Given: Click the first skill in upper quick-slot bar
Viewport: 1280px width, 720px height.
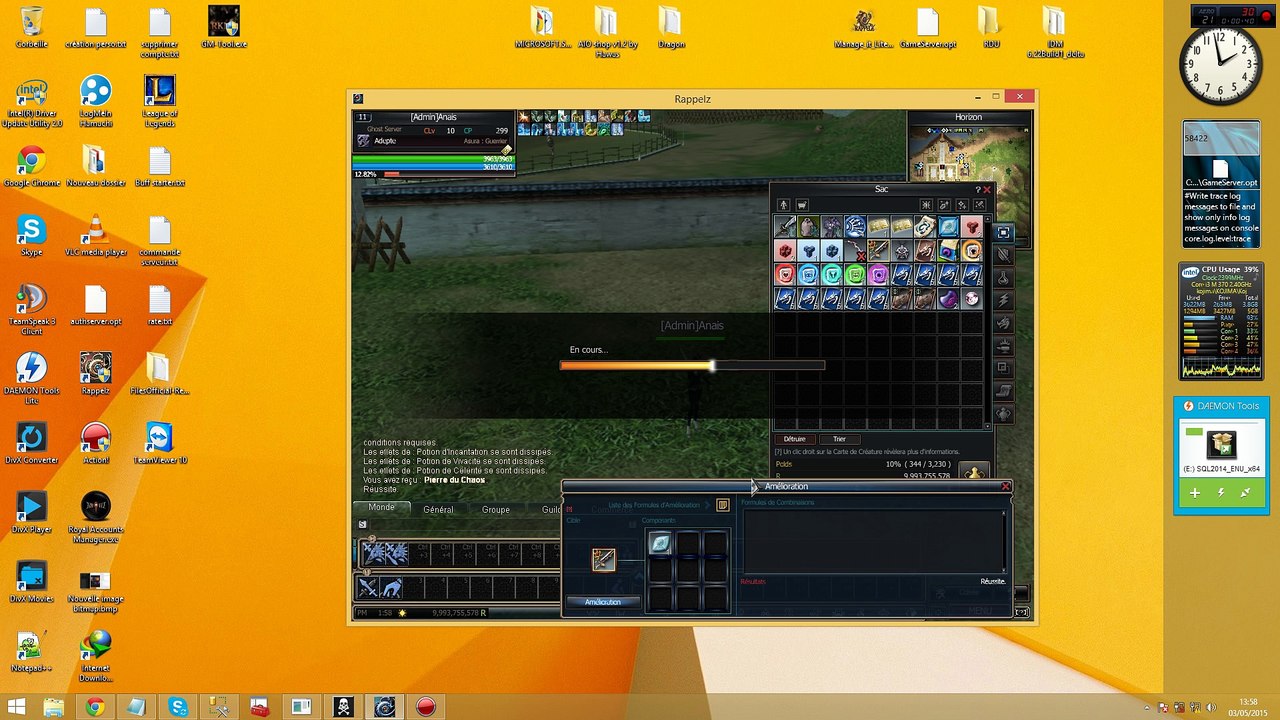Looking at the screenshot, I should pos(373,553).
